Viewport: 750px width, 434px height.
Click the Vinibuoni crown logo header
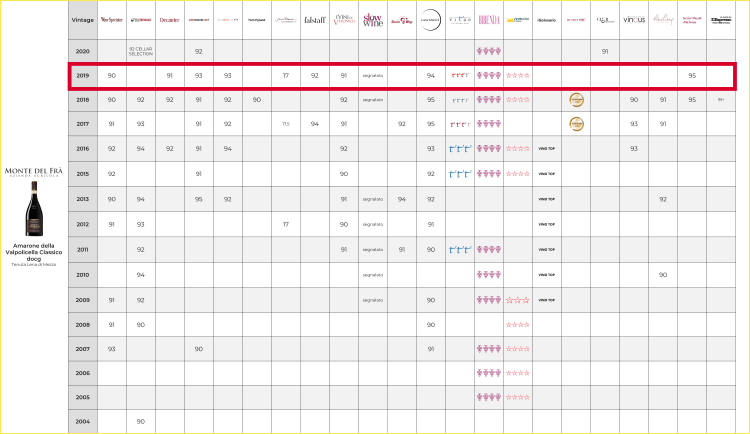tap(518, 20)
